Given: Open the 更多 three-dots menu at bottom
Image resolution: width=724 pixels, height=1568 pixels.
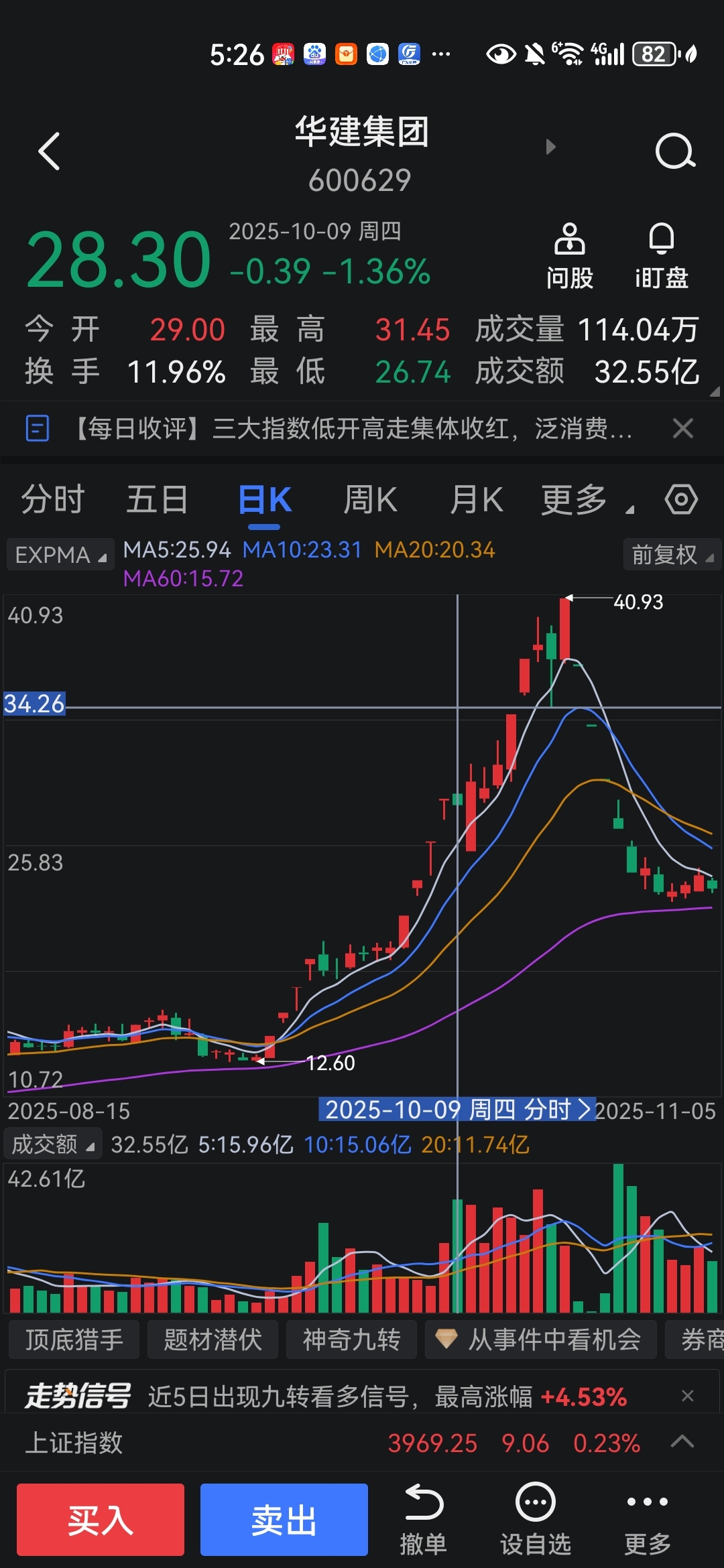Looking at the screenshot, I should [x=647, y=1520].
